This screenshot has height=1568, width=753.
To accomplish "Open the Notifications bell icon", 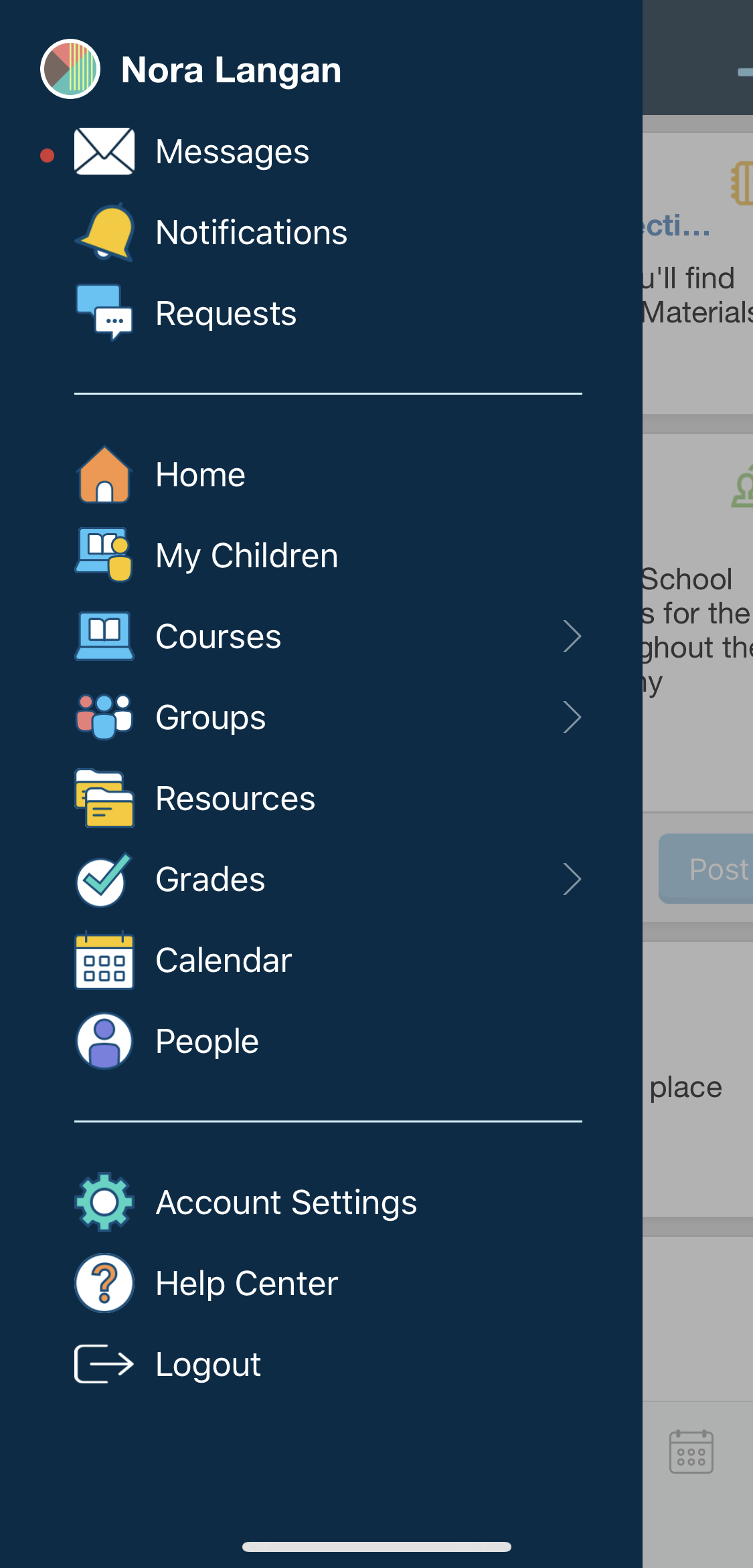I will (x=105, y=232).
